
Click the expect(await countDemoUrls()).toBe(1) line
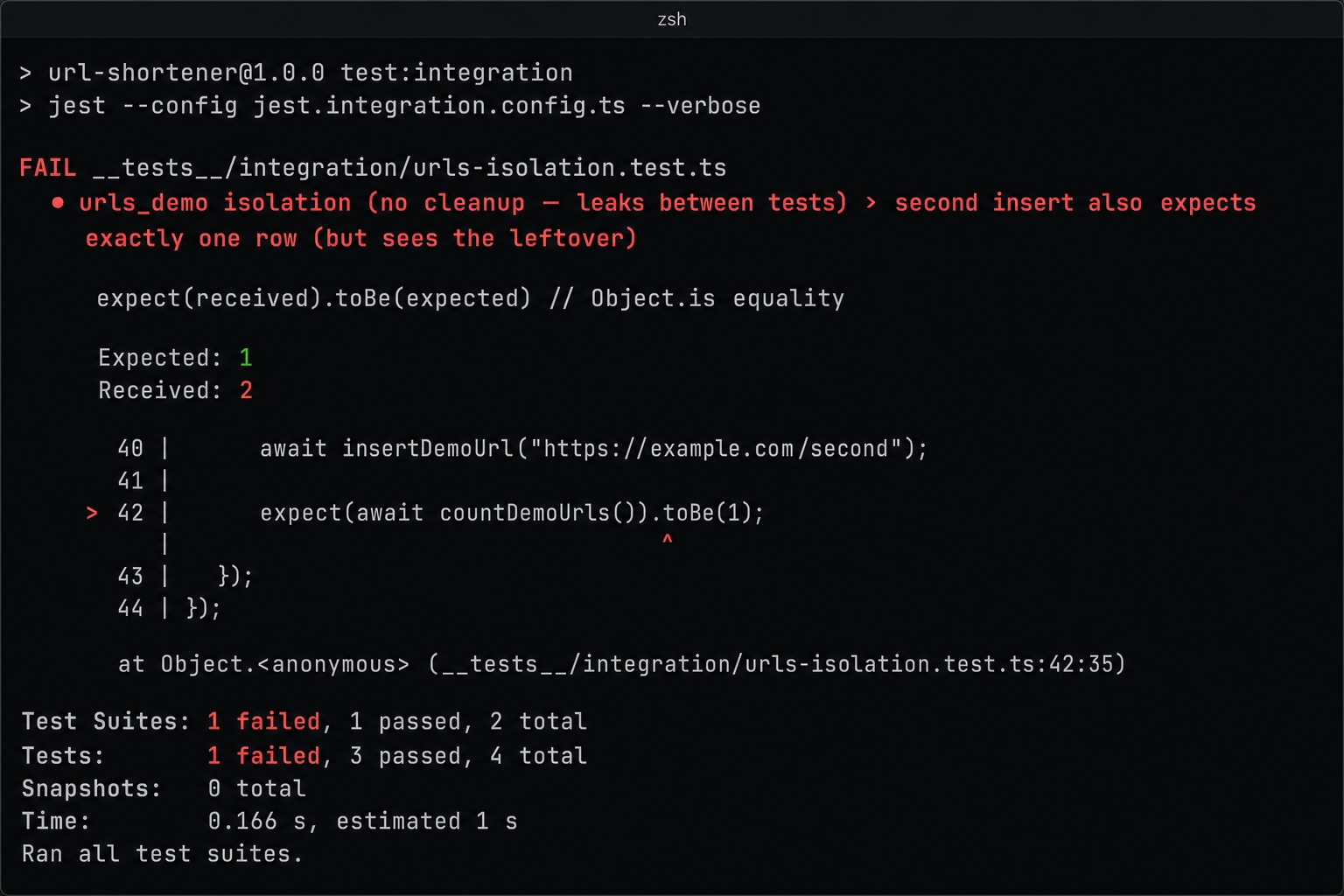point(512,513)
